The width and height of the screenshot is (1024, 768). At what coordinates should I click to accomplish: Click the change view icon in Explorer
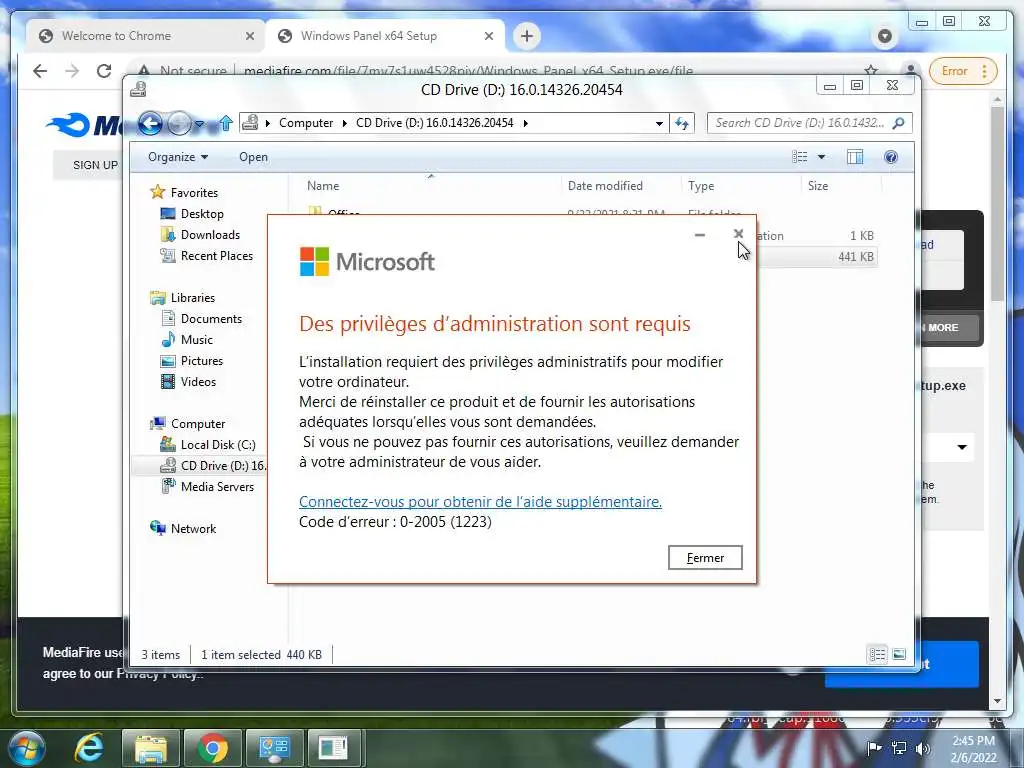(x=799, y=157)
